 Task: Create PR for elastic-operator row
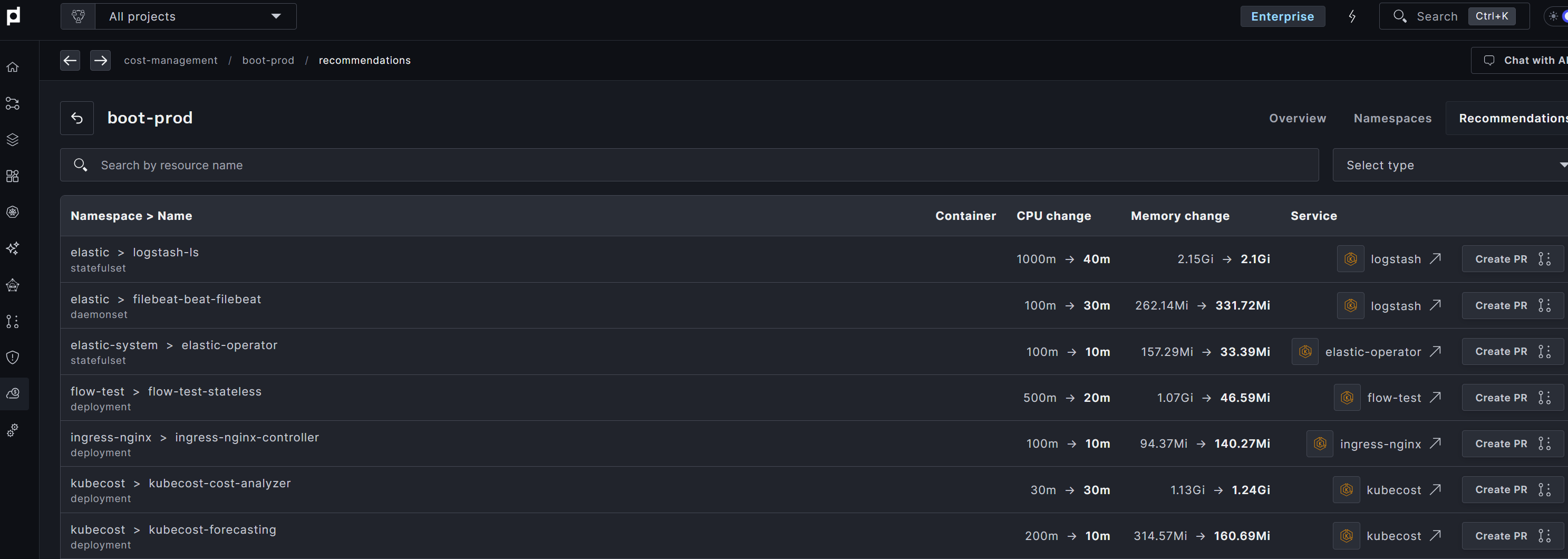(1512, 351)
